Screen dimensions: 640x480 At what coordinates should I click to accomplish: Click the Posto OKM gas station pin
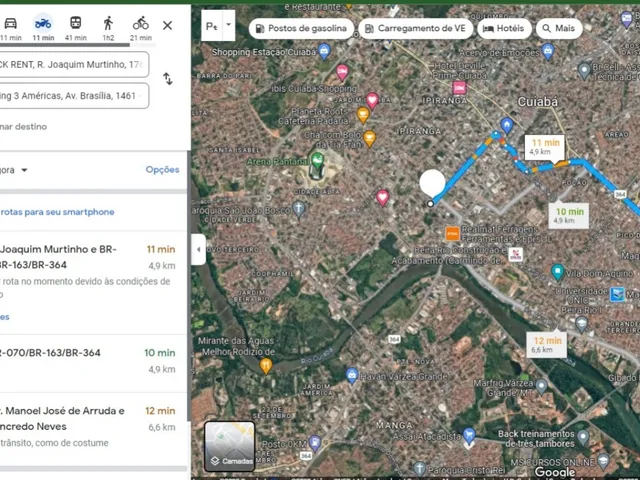tap(314, 443)
